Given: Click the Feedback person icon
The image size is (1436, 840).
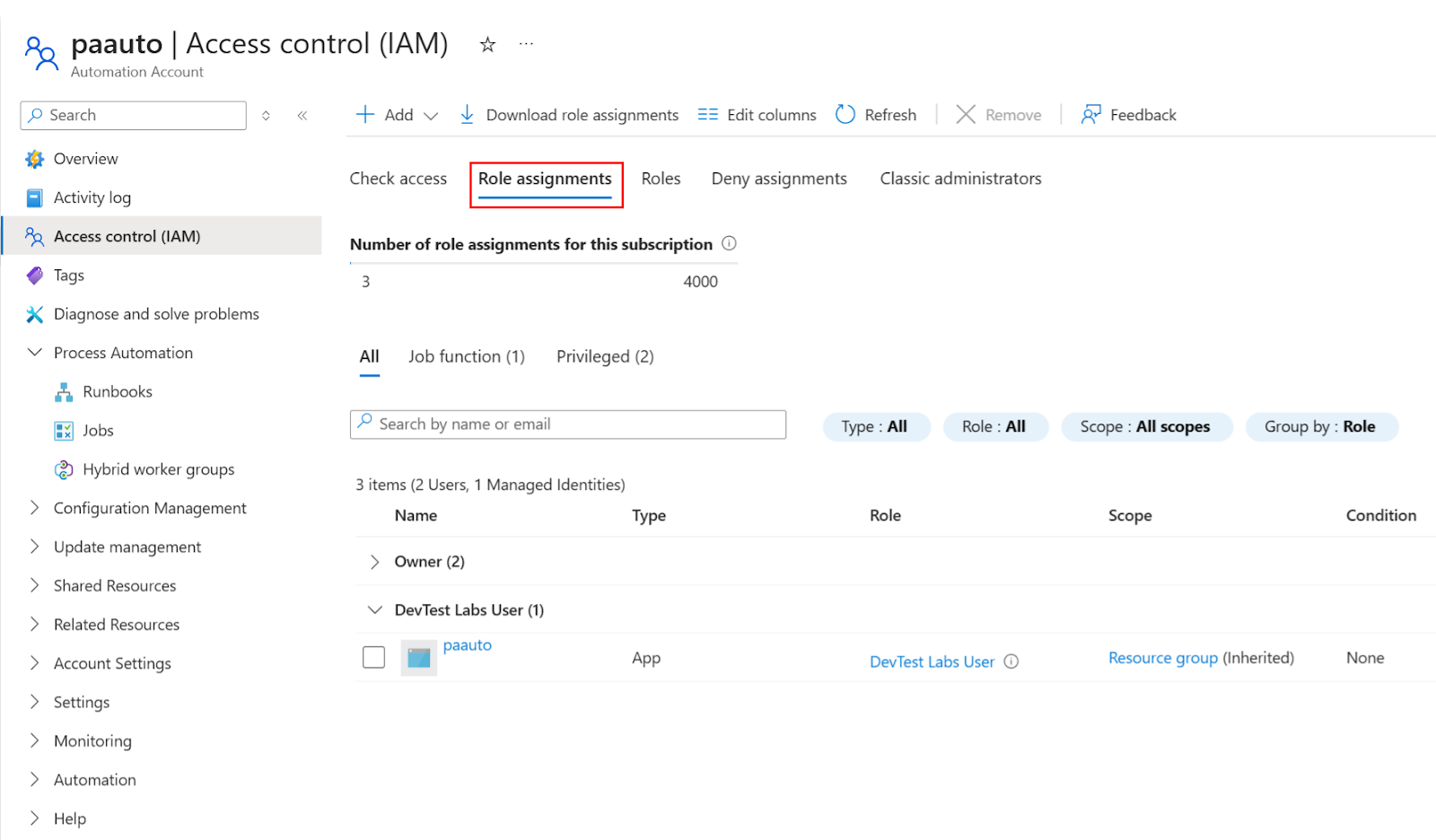Looking at the screenshot, I should 1090,115.
